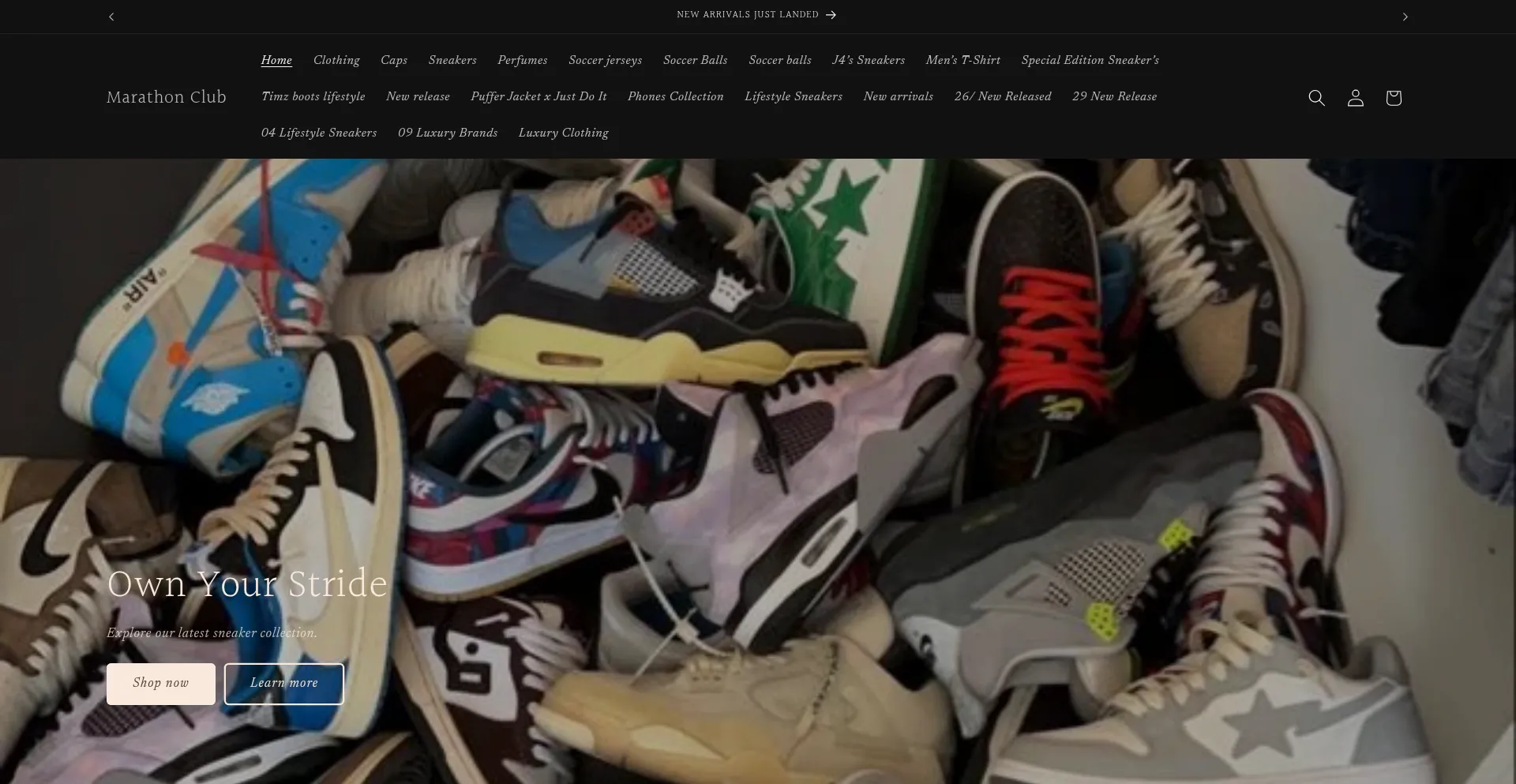Click the Learn more button

click(x=284, y=683)
